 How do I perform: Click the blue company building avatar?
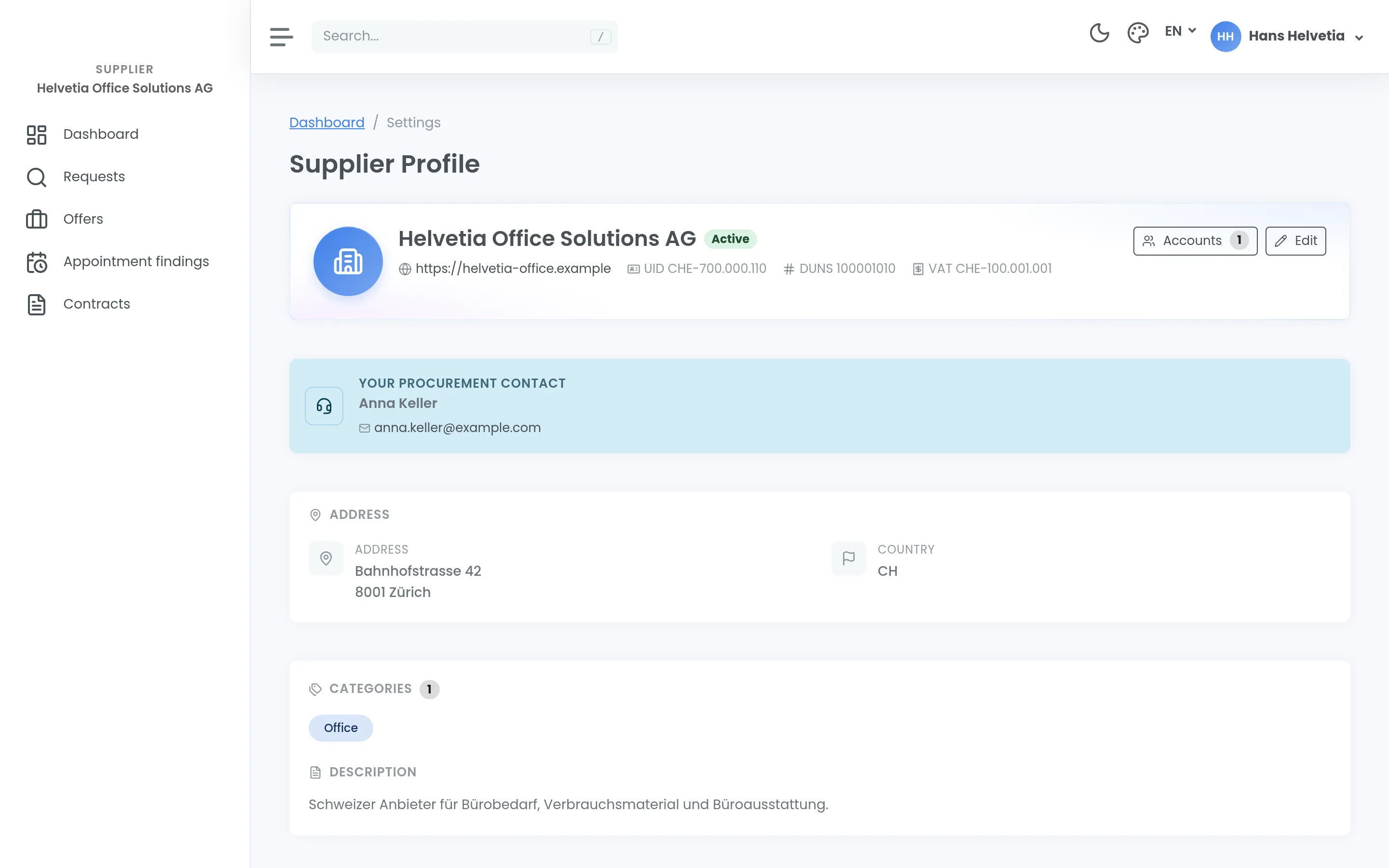pyautogui.click(x=348, y=261)
